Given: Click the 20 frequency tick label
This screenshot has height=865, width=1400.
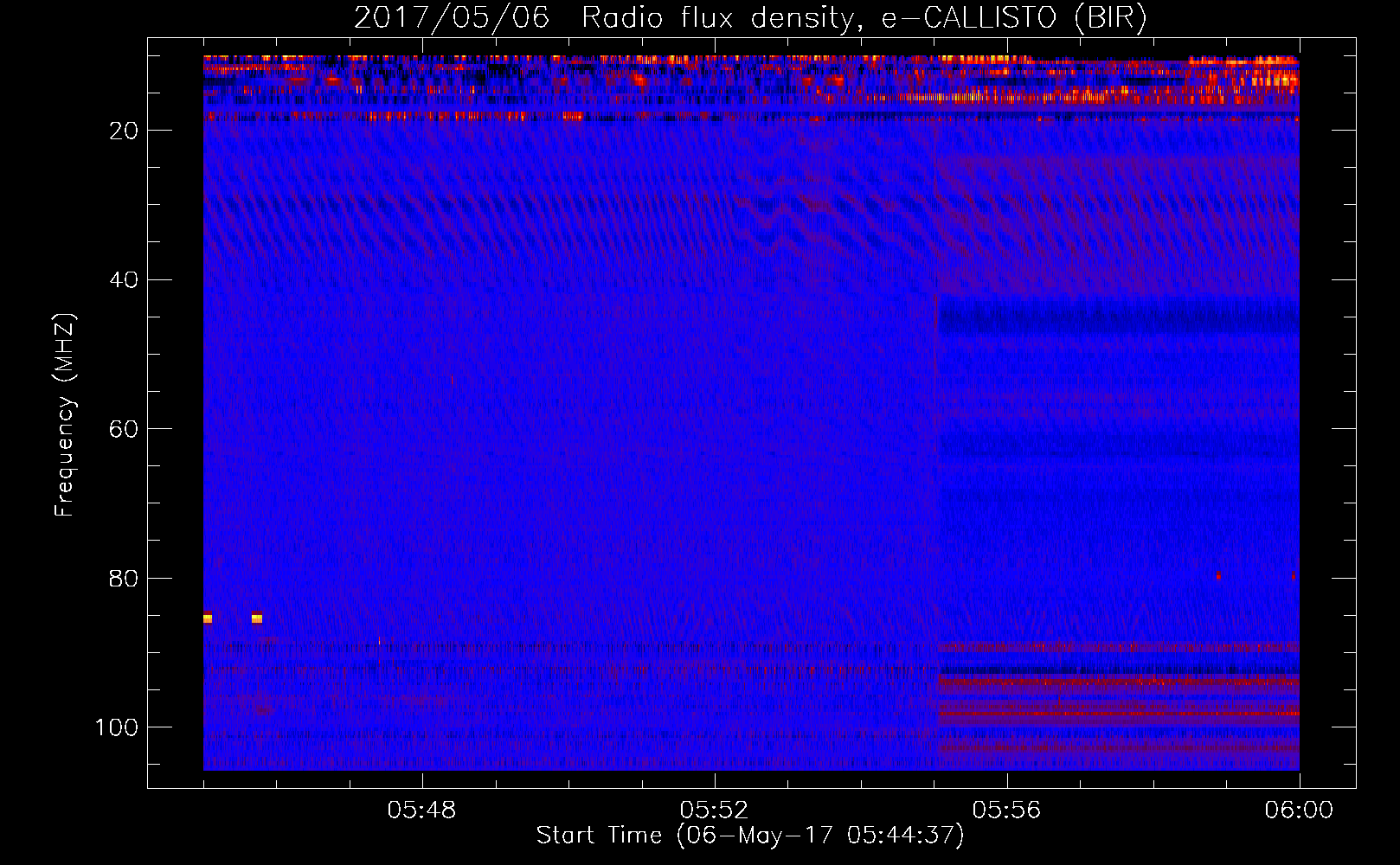Looking at the screenshot, I should coord(125,131).
